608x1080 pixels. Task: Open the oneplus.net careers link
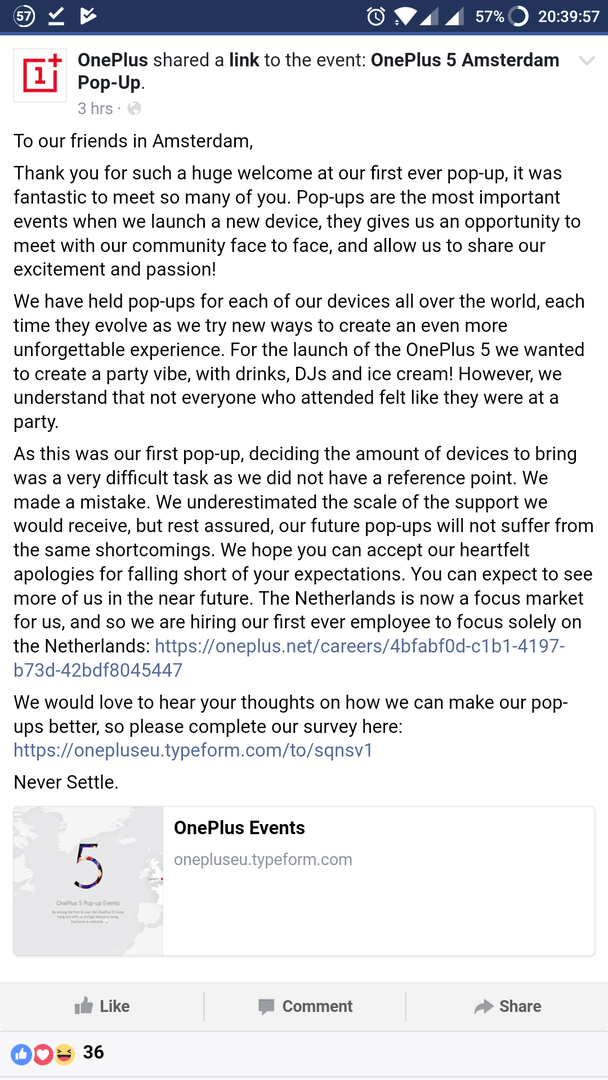pyautogui.click(x=360, y=646)
